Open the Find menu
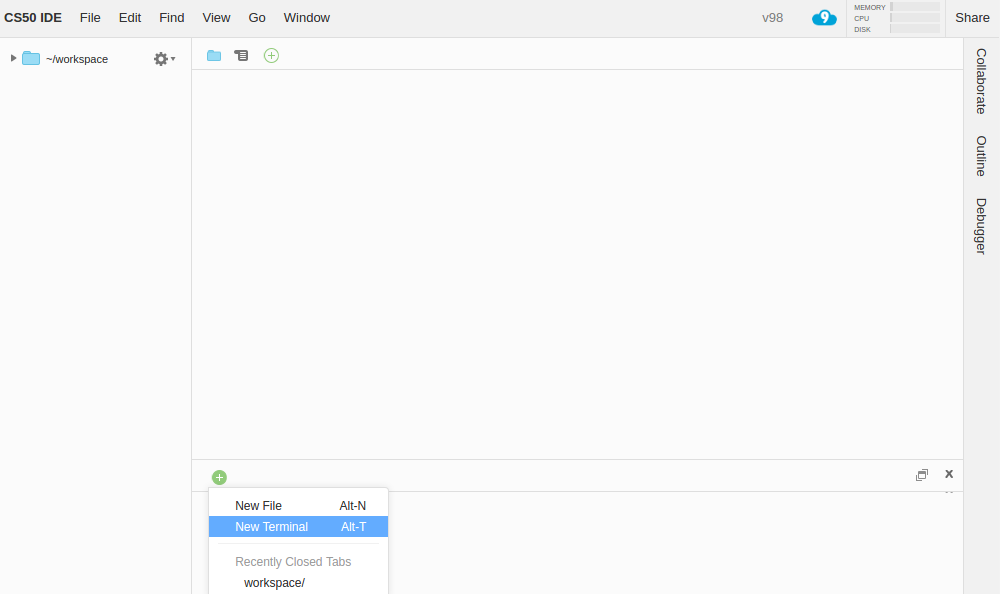The width and height of the screenshot is (1000, 594). point(172,18)
